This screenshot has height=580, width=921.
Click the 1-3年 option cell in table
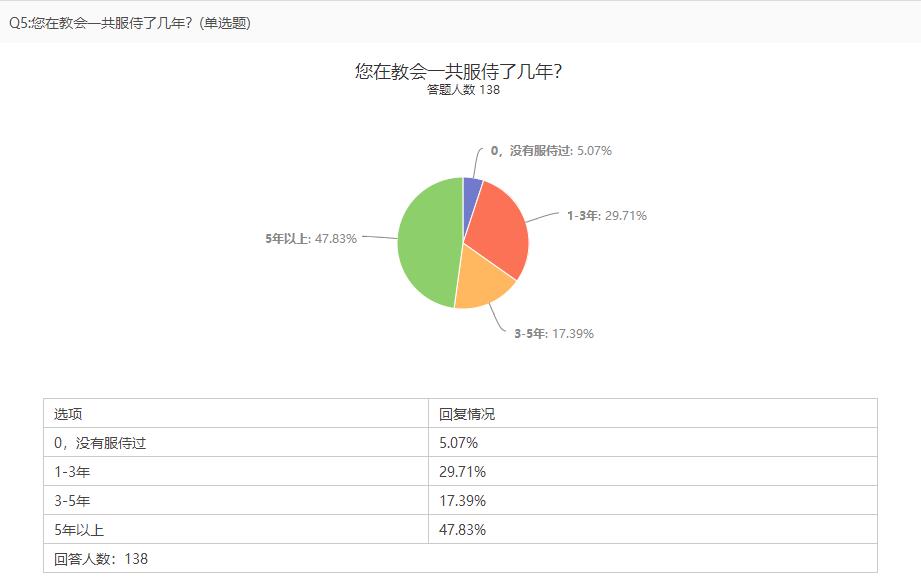pos(75,472)
